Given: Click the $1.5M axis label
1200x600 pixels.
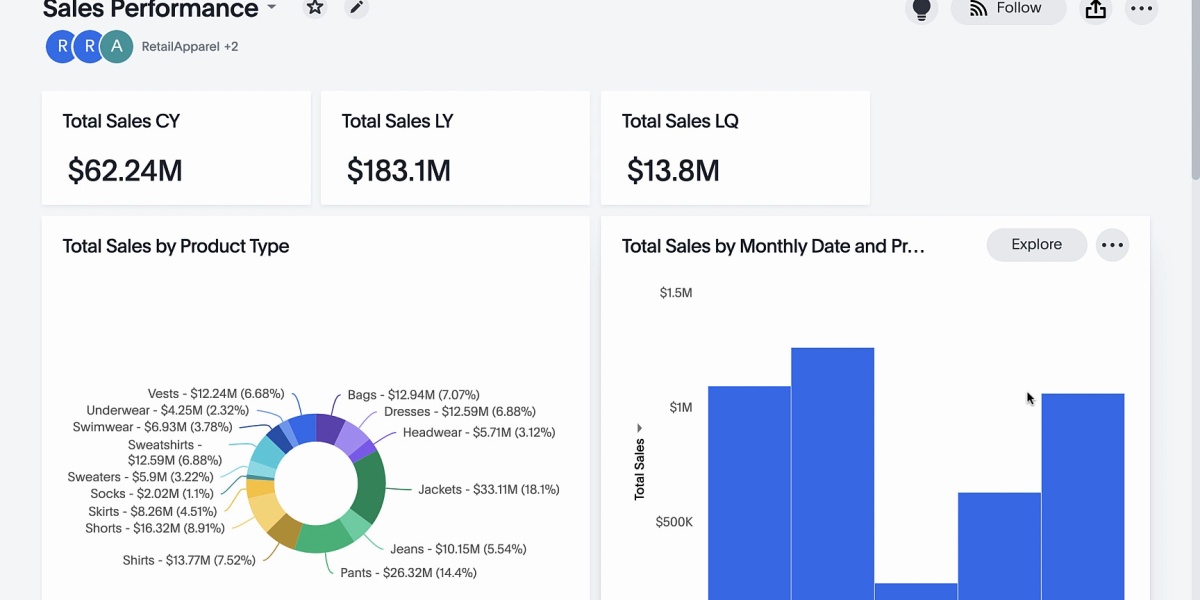Looking at the screenshot, I should point(676,293).
